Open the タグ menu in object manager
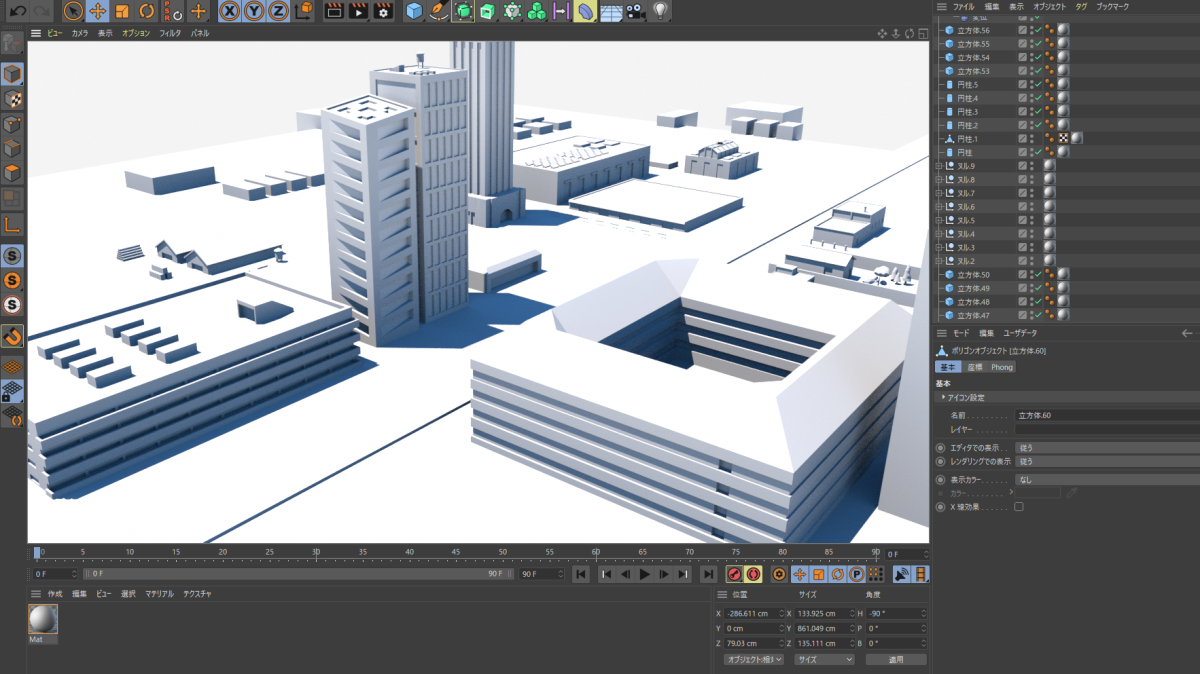Screen dimensions: 1200x674 1081,6
